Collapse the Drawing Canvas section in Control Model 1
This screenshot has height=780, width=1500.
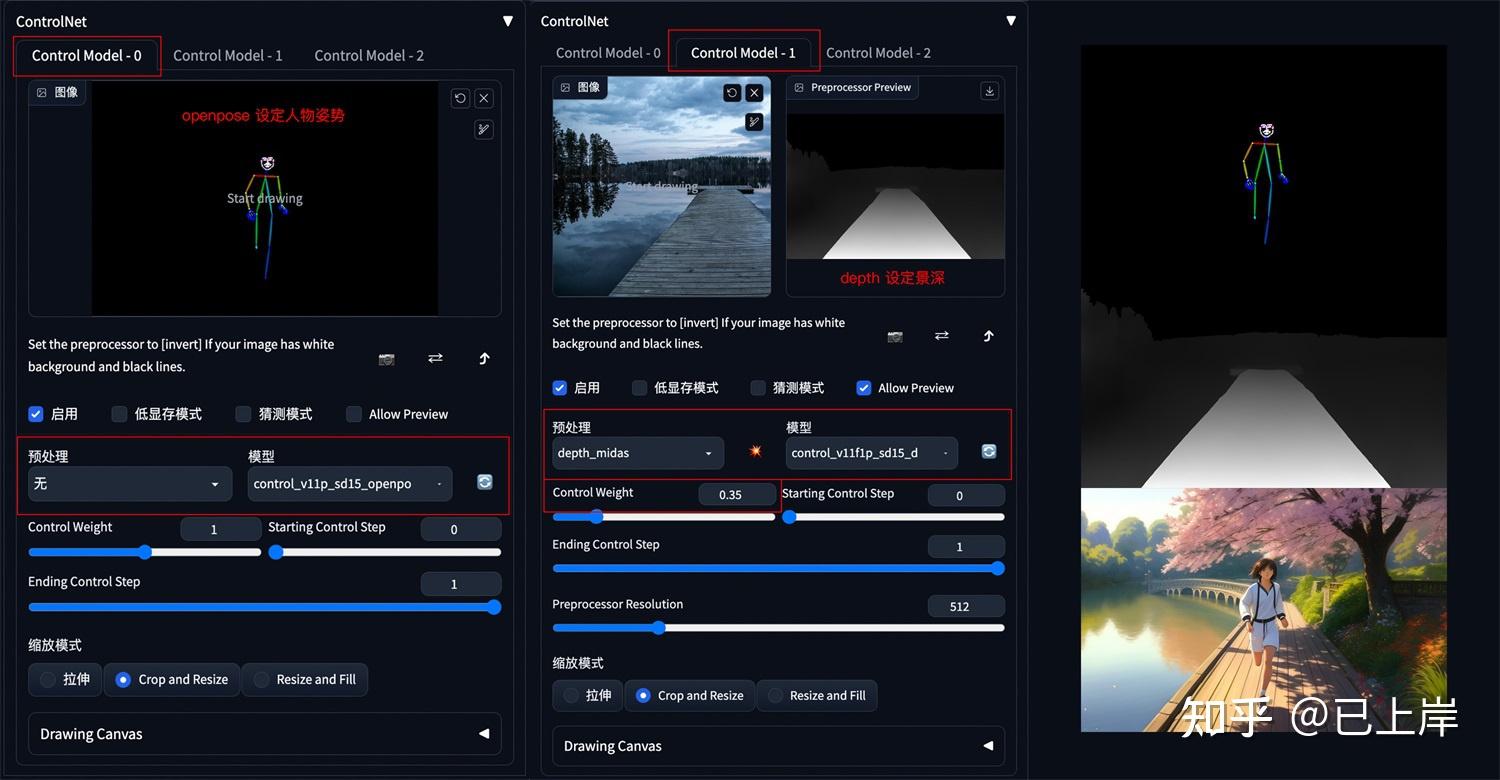pos(987,745)
